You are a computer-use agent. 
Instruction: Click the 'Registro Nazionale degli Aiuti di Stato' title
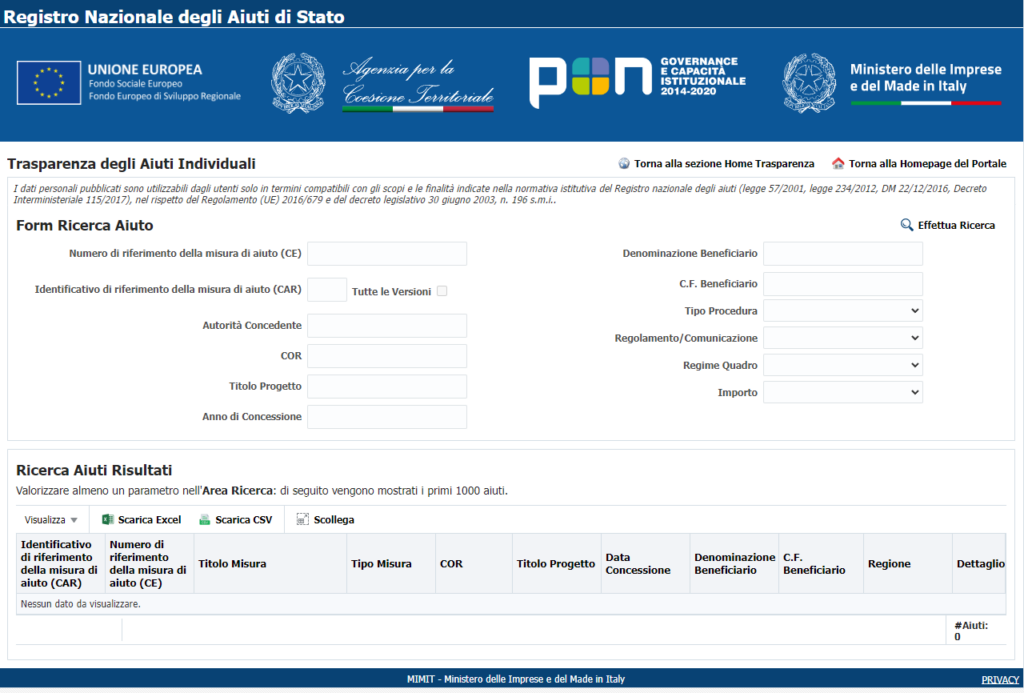174,17
